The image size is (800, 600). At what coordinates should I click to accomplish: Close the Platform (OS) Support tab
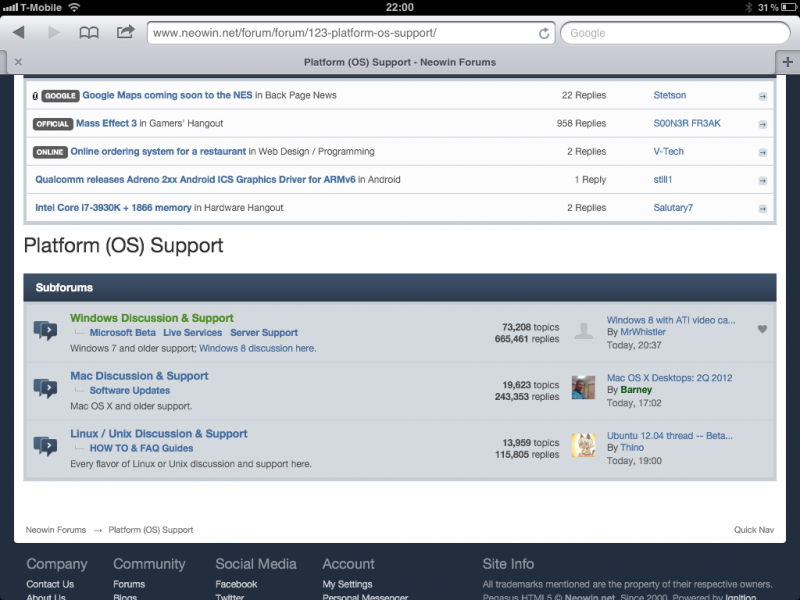coord(18,62)
